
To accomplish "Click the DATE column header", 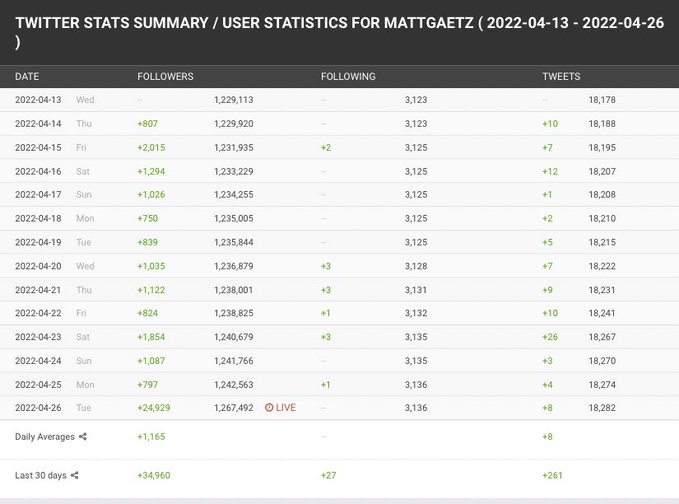I will pos(27,76).
